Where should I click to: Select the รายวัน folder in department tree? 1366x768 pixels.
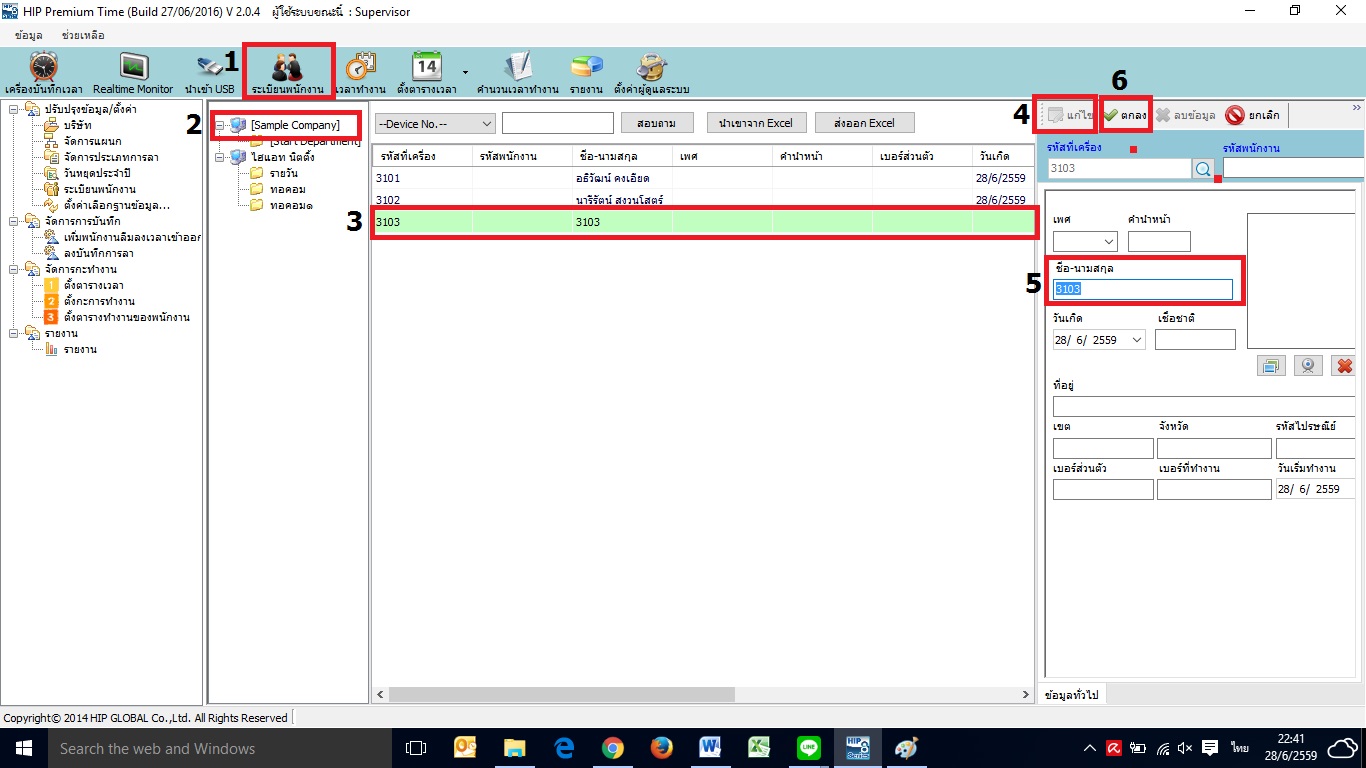[283, 173]
